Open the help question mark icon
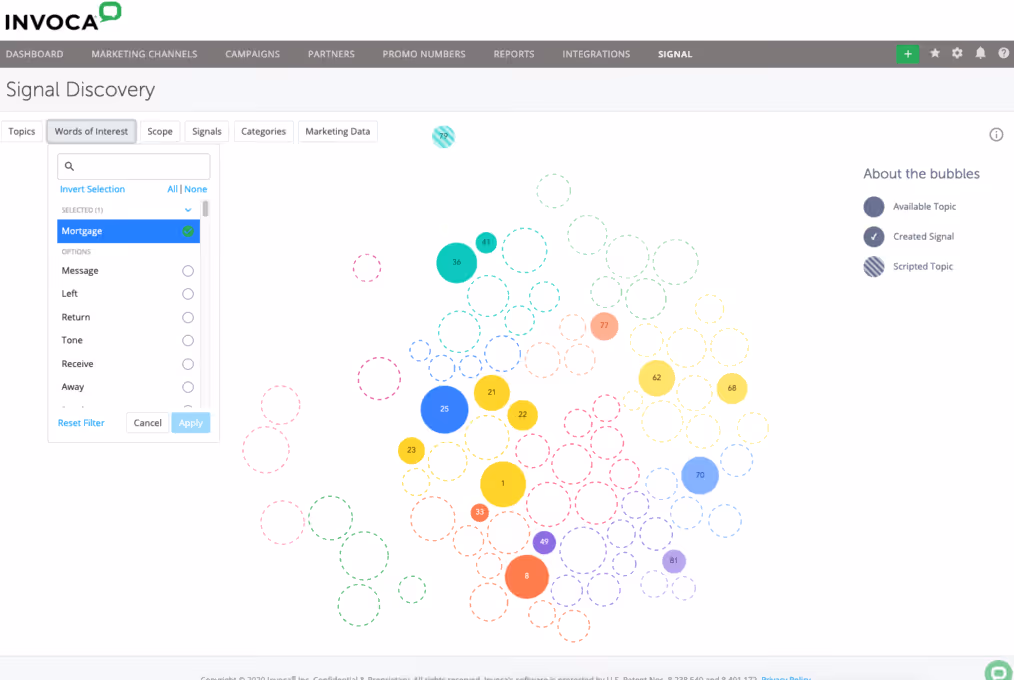This screenshot has width=1014, height=680. click(1003, 54)
